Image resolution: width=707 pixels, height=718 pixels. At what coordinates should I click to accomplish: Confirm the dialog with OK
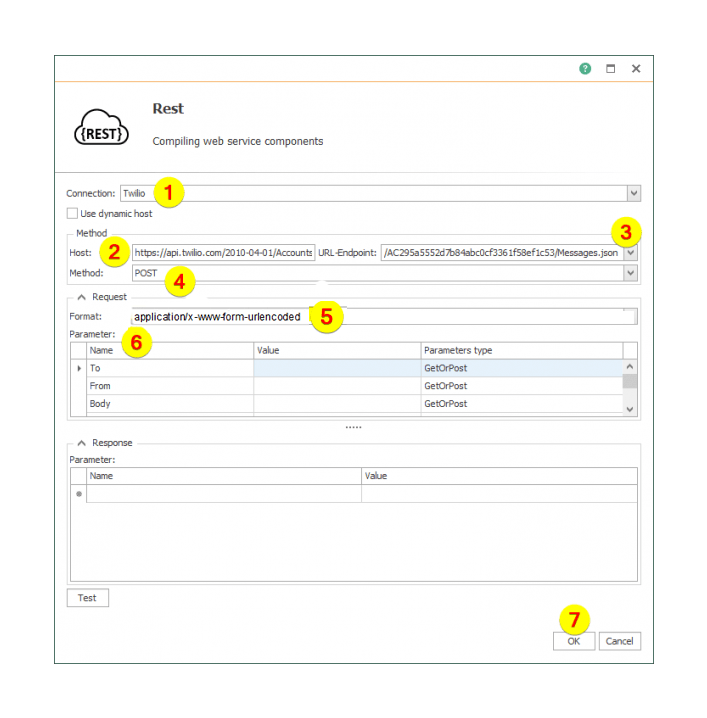point(573,641)
